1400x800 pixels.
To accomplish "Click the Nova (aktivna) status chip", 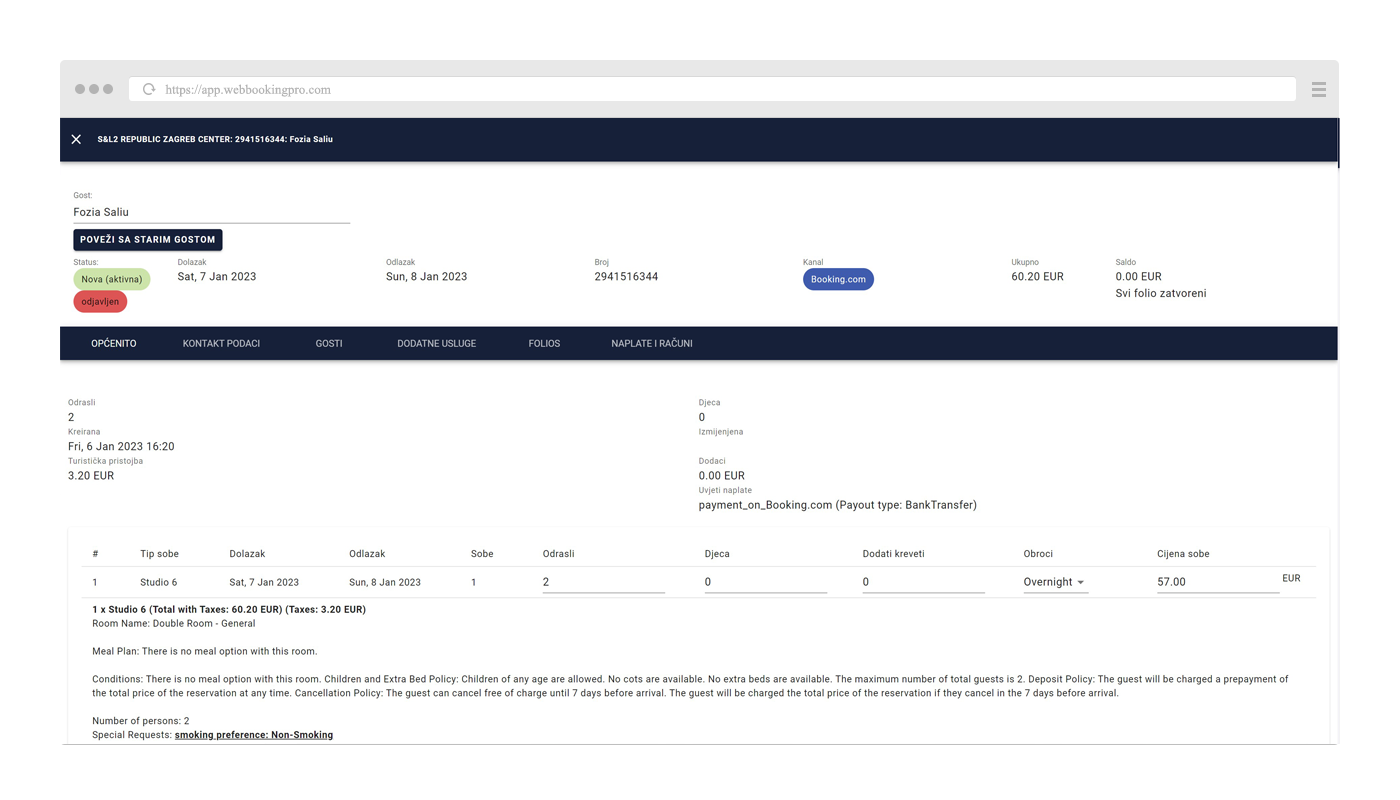I will pyautogui.click(x=112, y=279).
